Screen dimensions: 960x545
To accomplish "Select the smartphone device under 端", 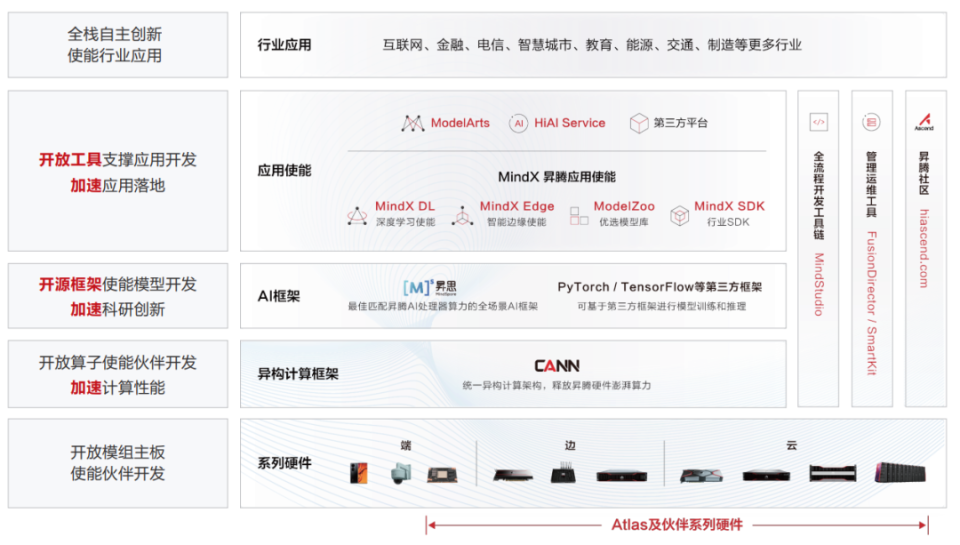I will [359, 473].
